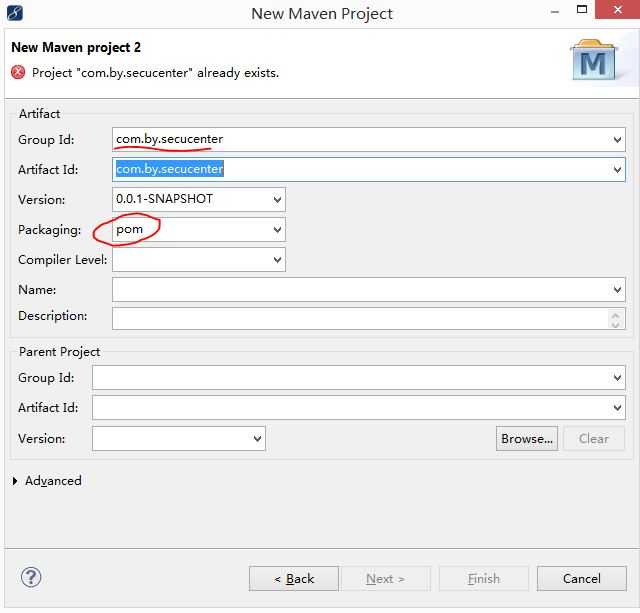This screenshot has height=613, width=640.
Task: Click the red error icon beside the message
Action: (x=18, y=72)
